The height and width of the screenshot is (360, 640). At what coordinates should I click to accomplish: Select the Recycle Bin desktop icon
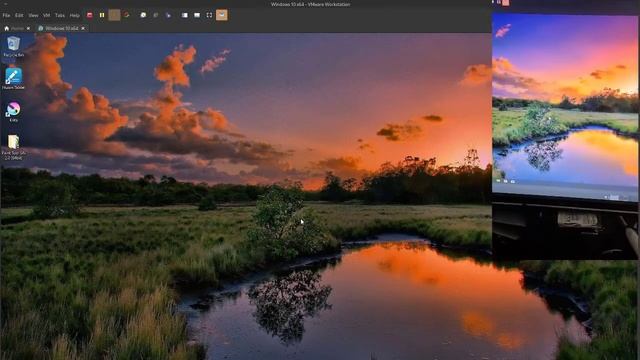(x=13, y=47)
